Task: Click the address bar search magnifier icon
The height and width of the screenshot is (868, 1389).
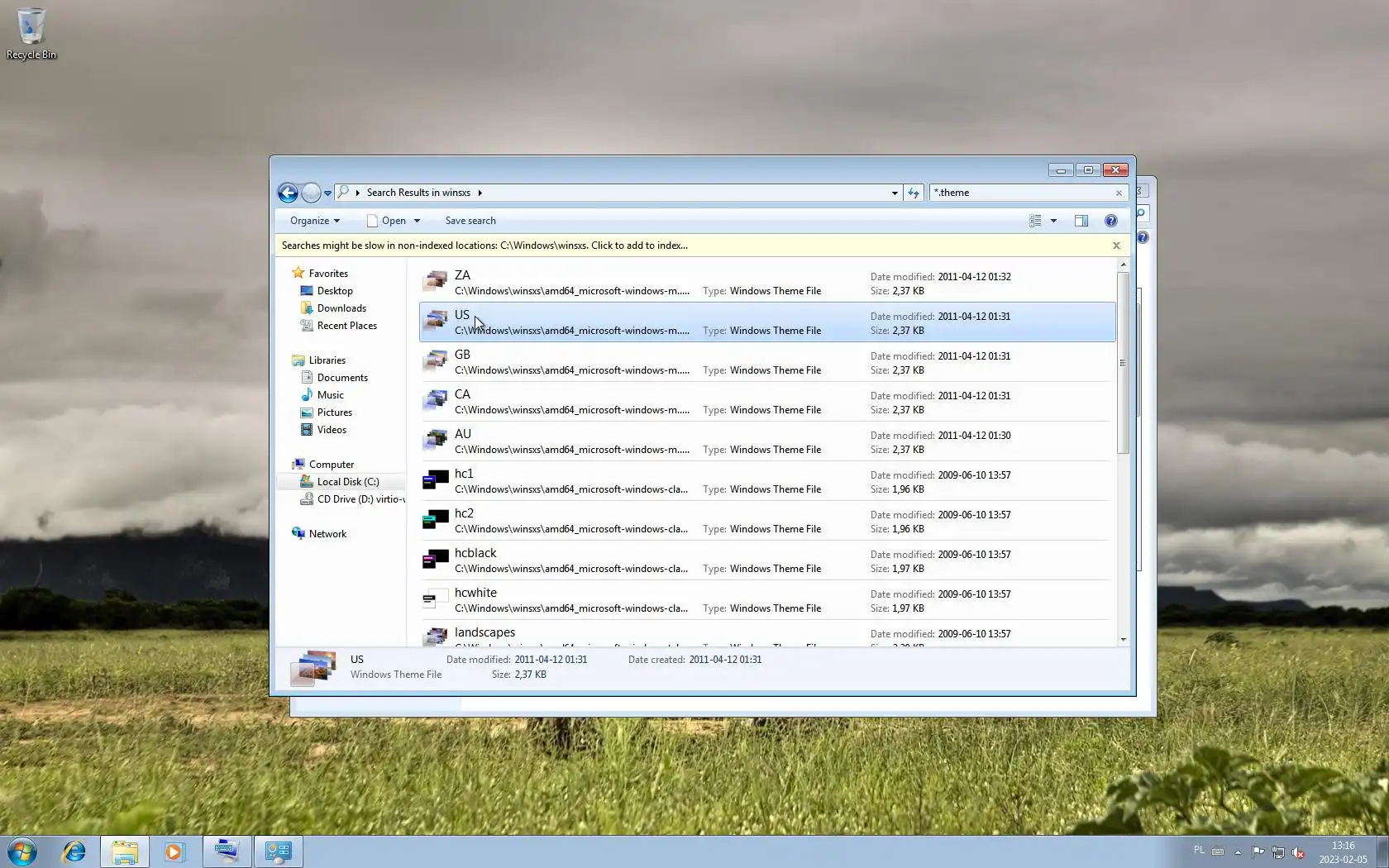Action: coord(343,193)
